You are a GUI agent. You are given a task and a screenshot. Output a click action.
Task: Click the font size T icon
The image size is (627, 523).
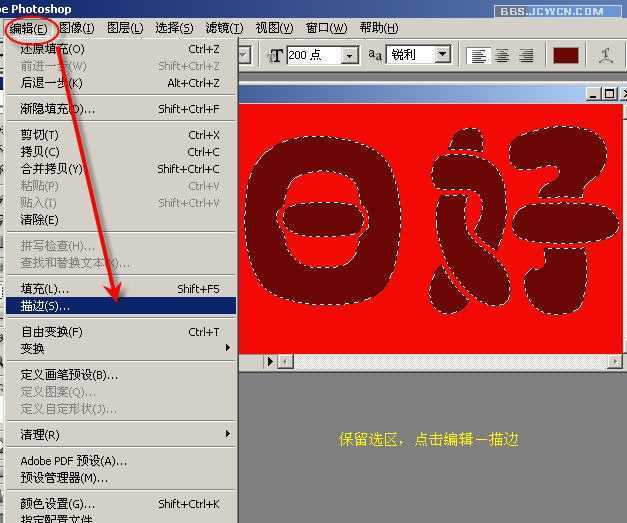pos(275,55)
